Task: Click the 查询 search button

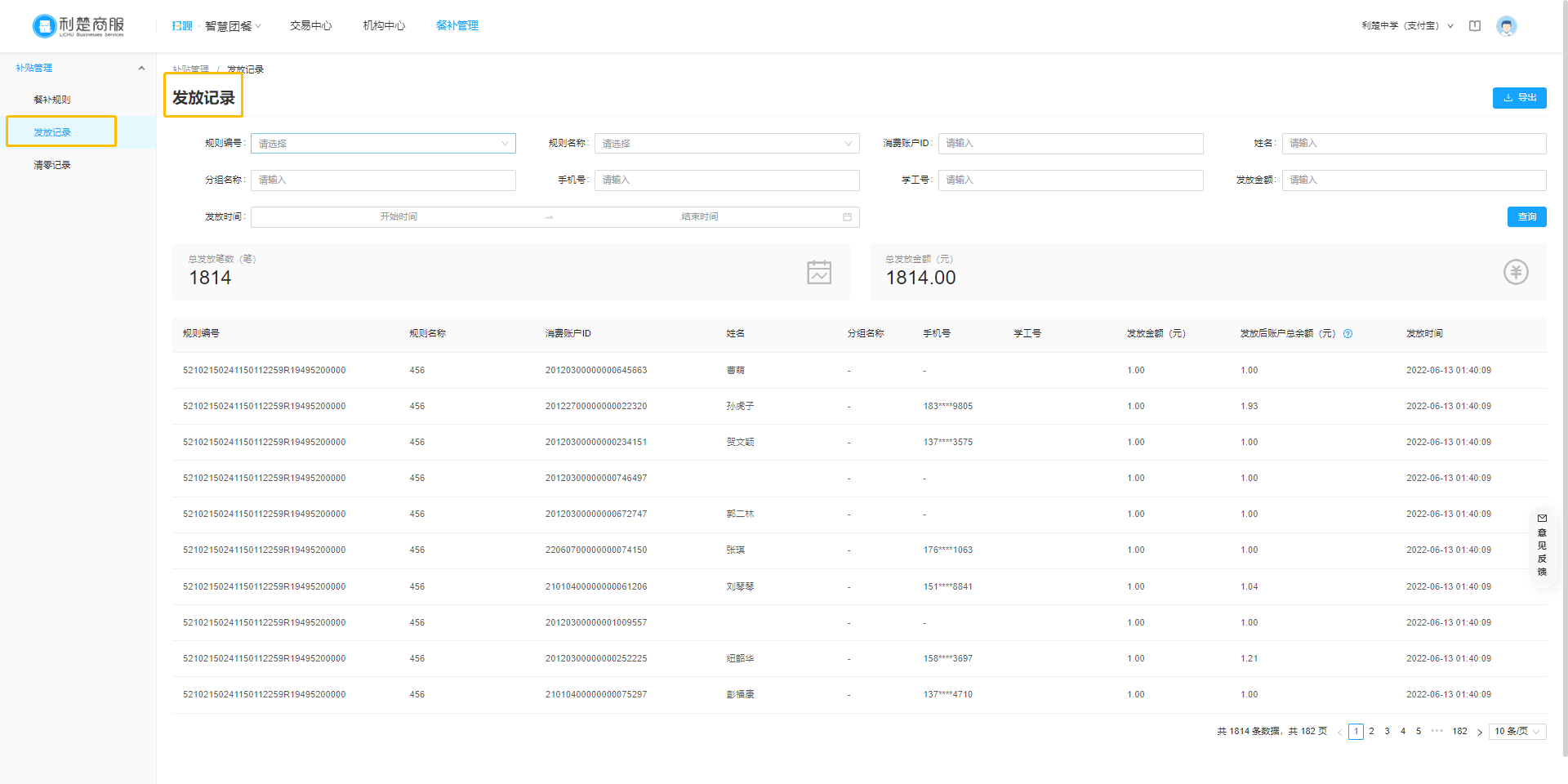Action: [x=1527, y=217]
